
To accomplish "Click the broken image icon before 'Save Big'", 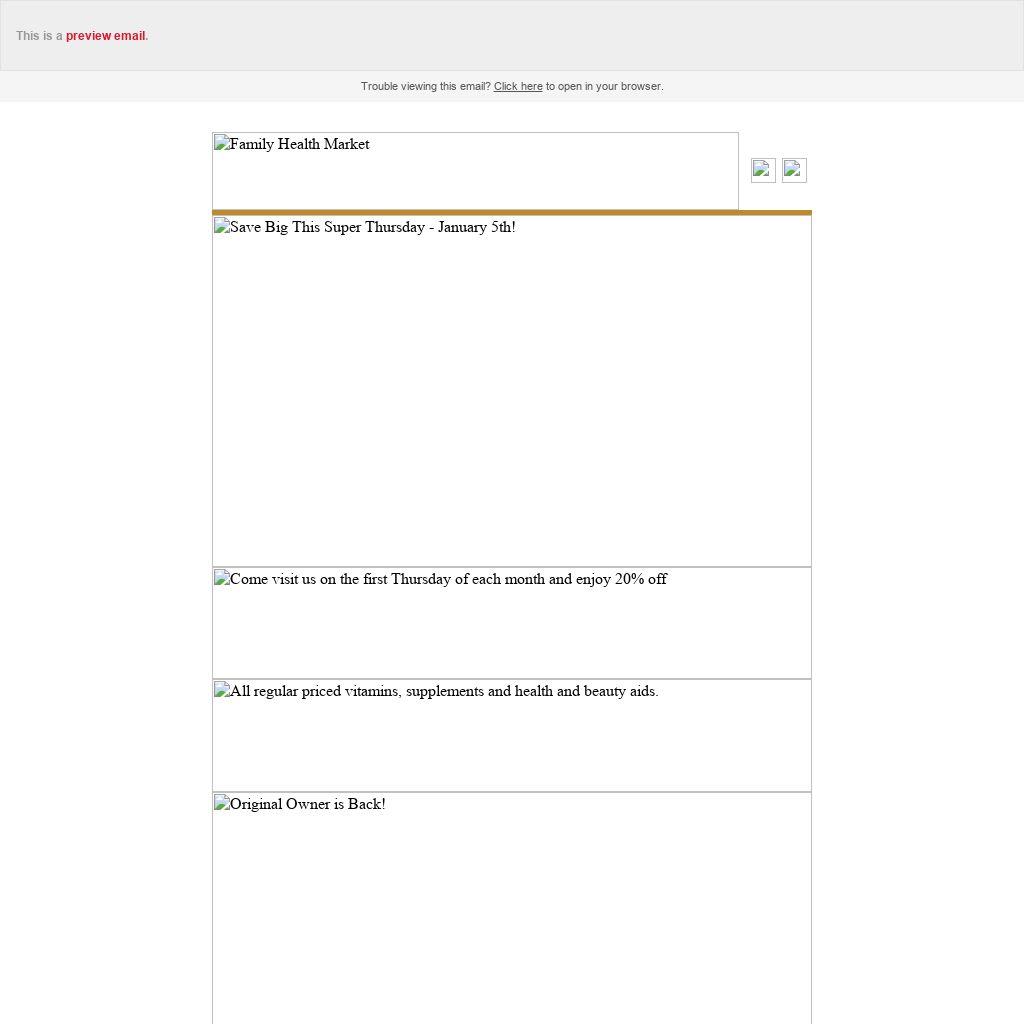I will (x=222, y=227).
